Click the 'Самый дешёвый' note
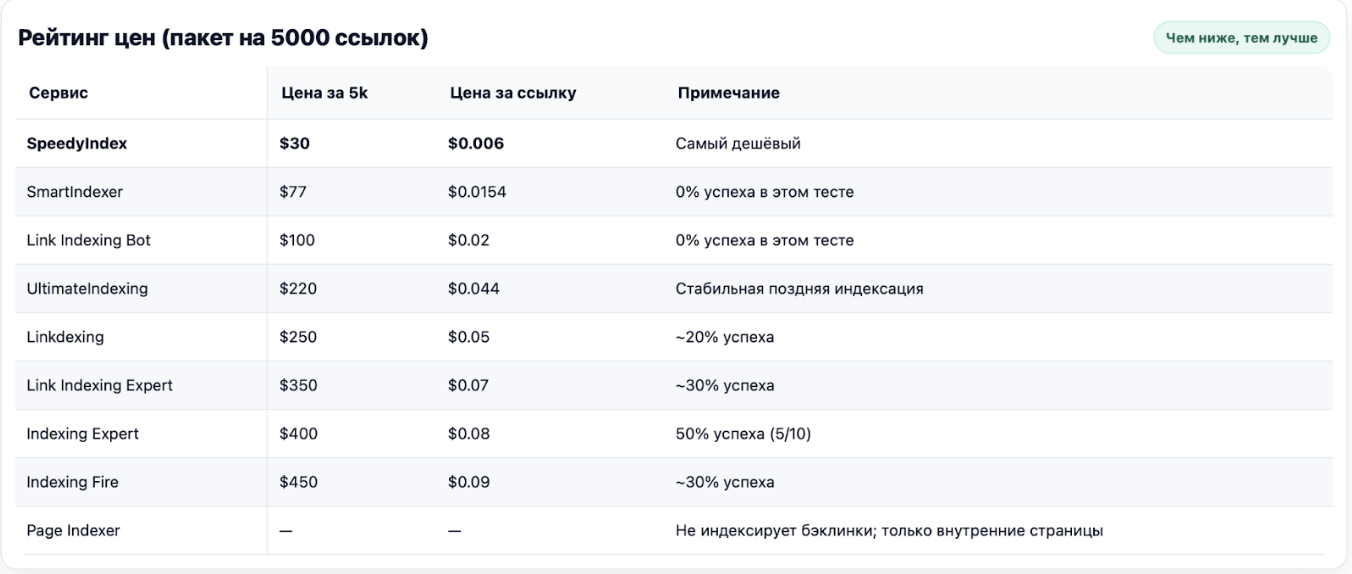The image size is (1352, 574). [x=739, y=143]
